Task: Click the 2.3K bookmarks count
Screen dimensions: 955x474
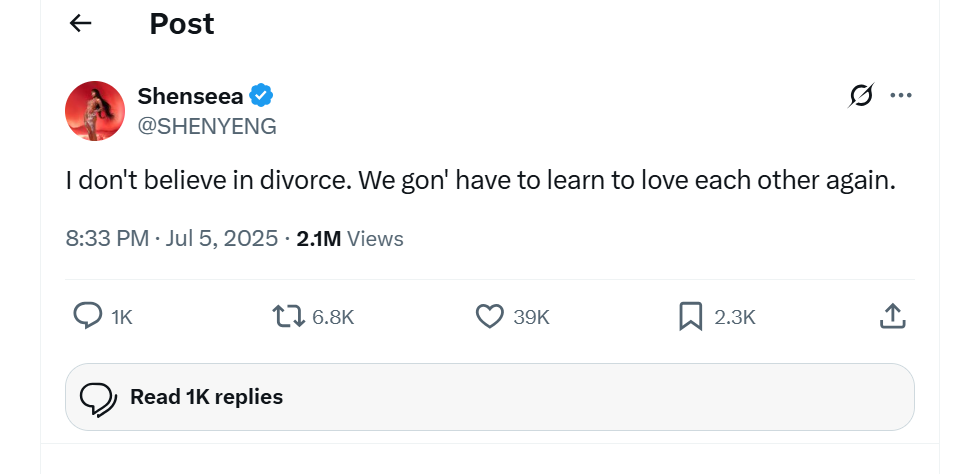Action: (735, 317)
